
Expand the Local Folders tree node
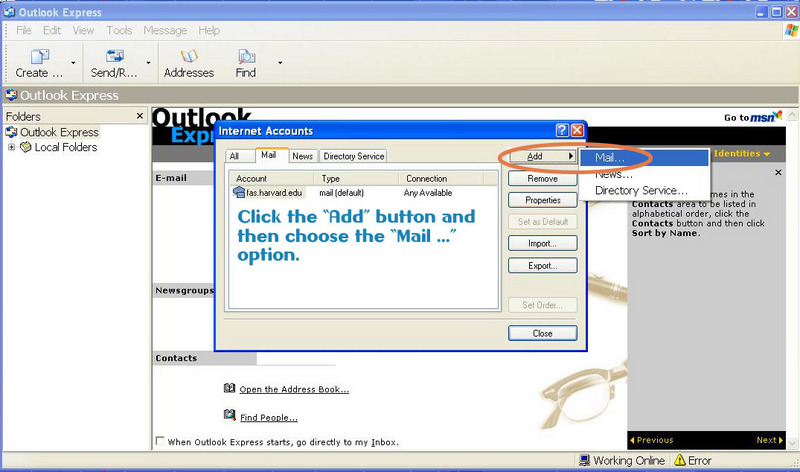pyautogui.click(x=12, y=147)
